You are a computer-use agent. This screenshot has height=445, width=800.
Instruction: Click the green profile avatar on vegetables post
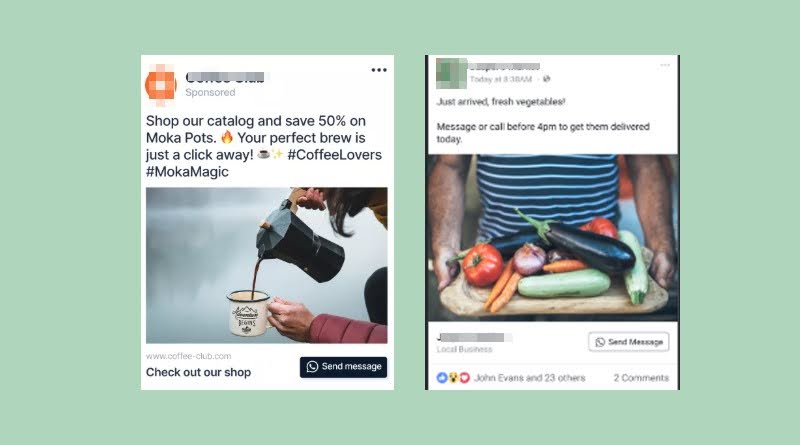tap(452, 73)
